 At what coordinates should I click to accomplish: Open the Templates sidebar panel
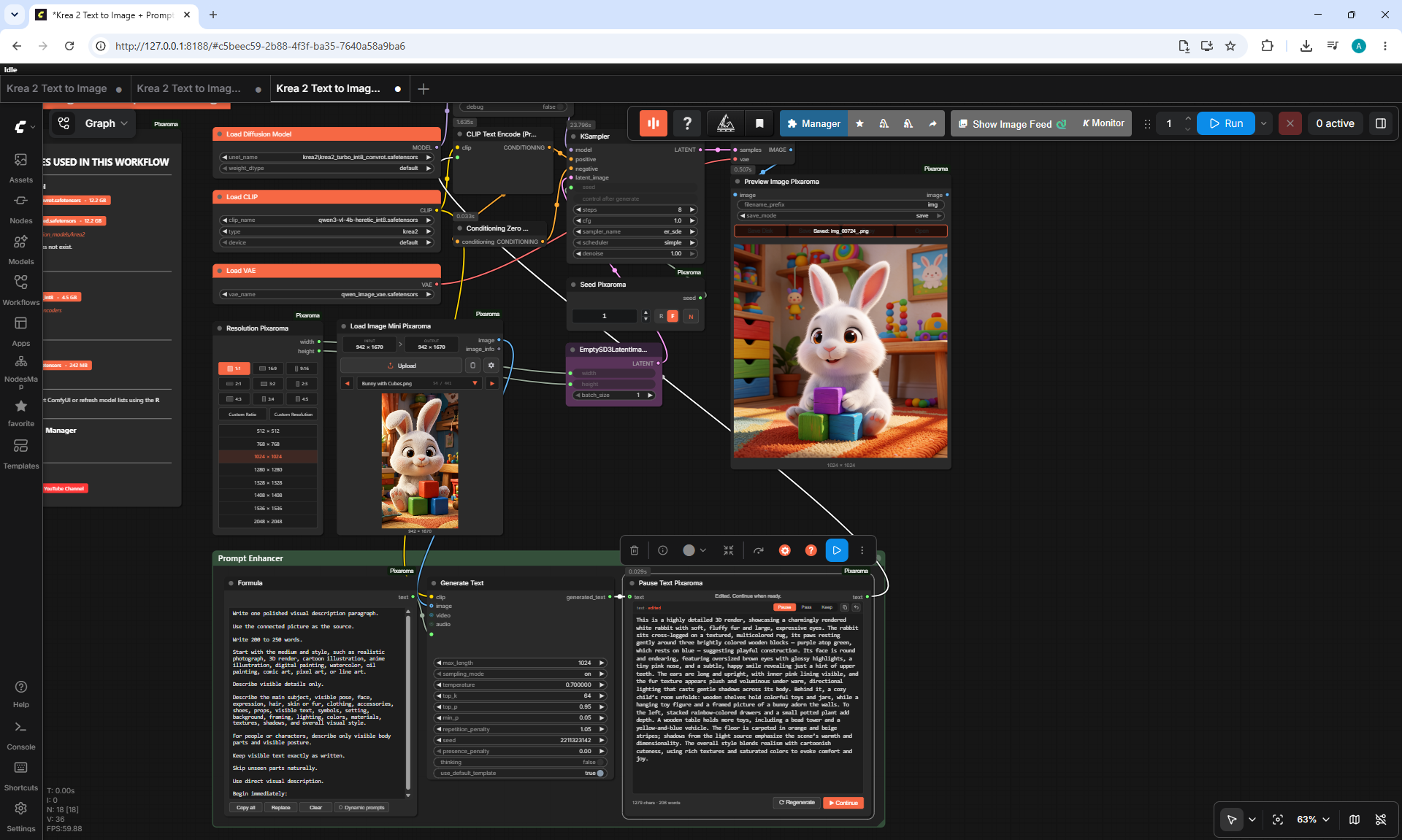pos(20,454)
